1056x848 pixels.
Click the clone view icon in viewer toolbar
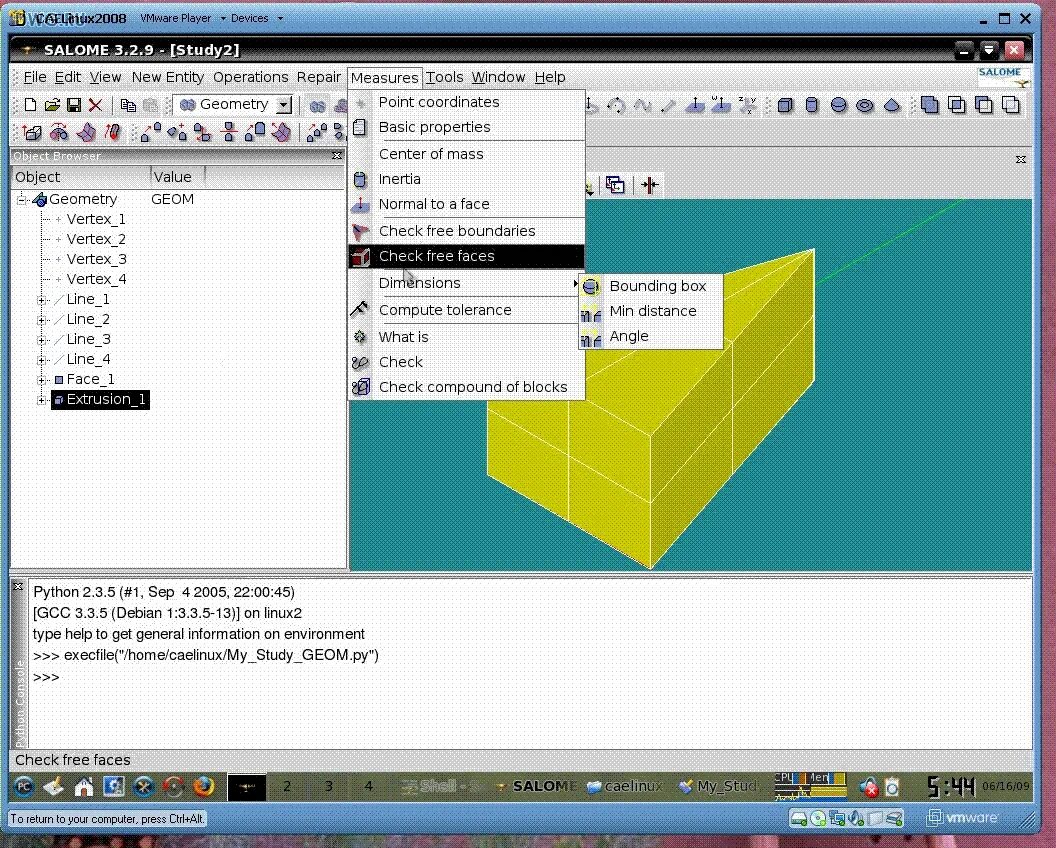[x=615, y=185]
